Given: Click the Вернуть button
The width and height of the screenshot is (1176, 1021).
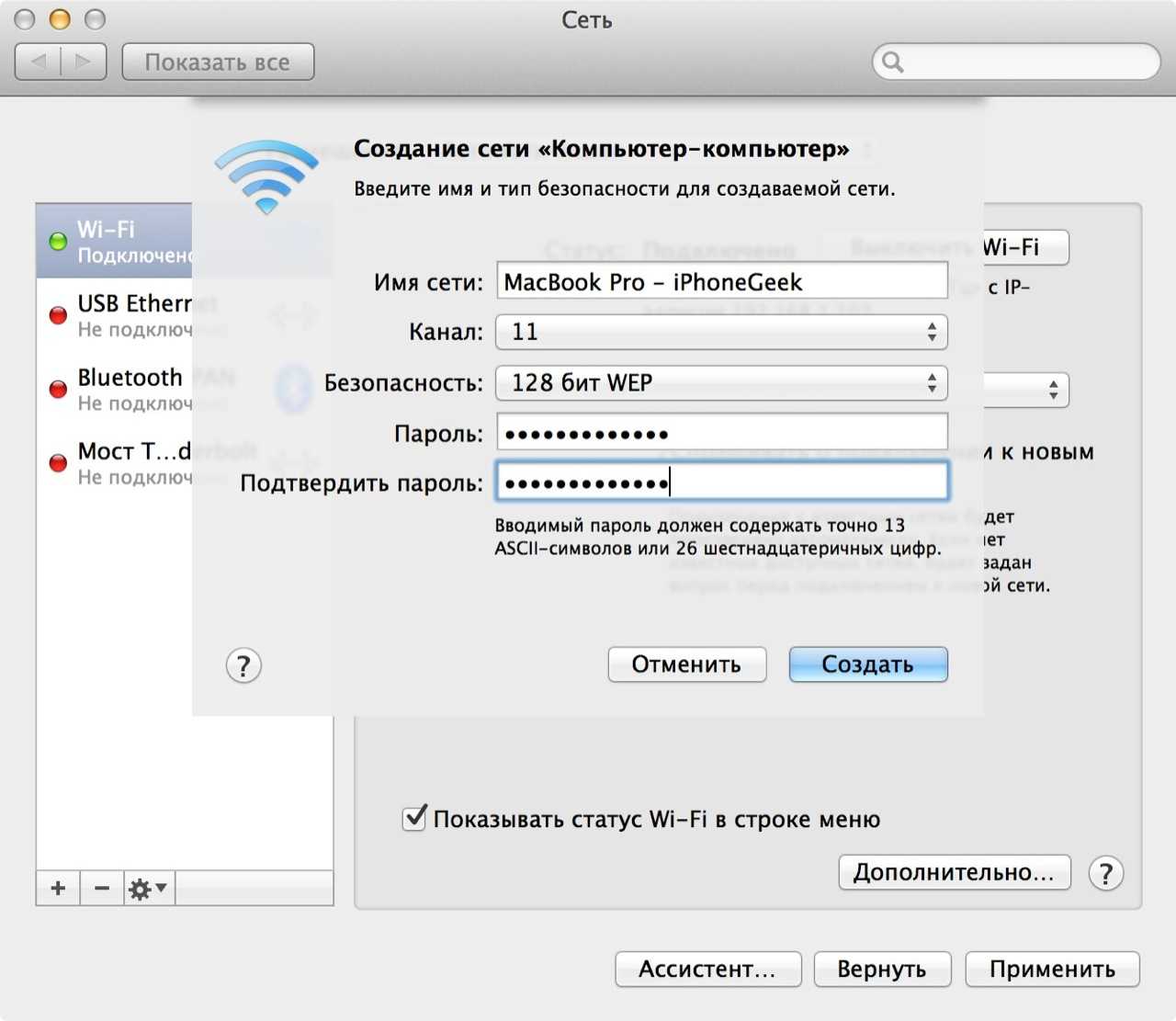Looking at the screenshot, I should (881, 970).
